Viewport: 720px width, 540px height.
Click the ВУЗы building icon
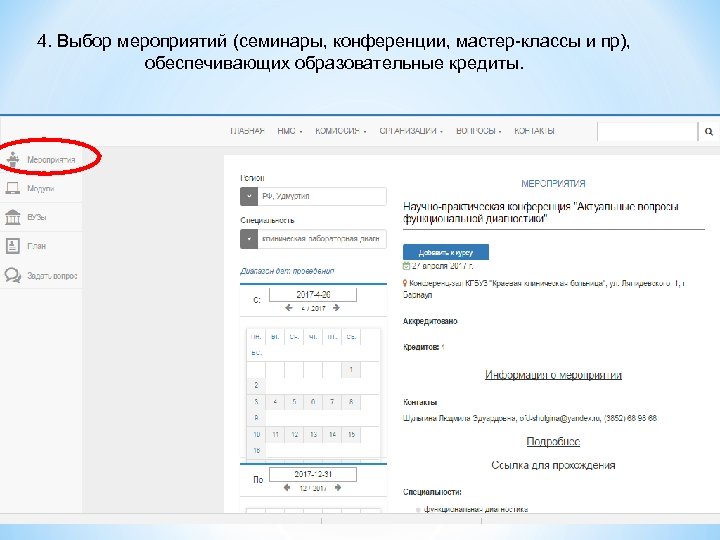click(12, 217)
